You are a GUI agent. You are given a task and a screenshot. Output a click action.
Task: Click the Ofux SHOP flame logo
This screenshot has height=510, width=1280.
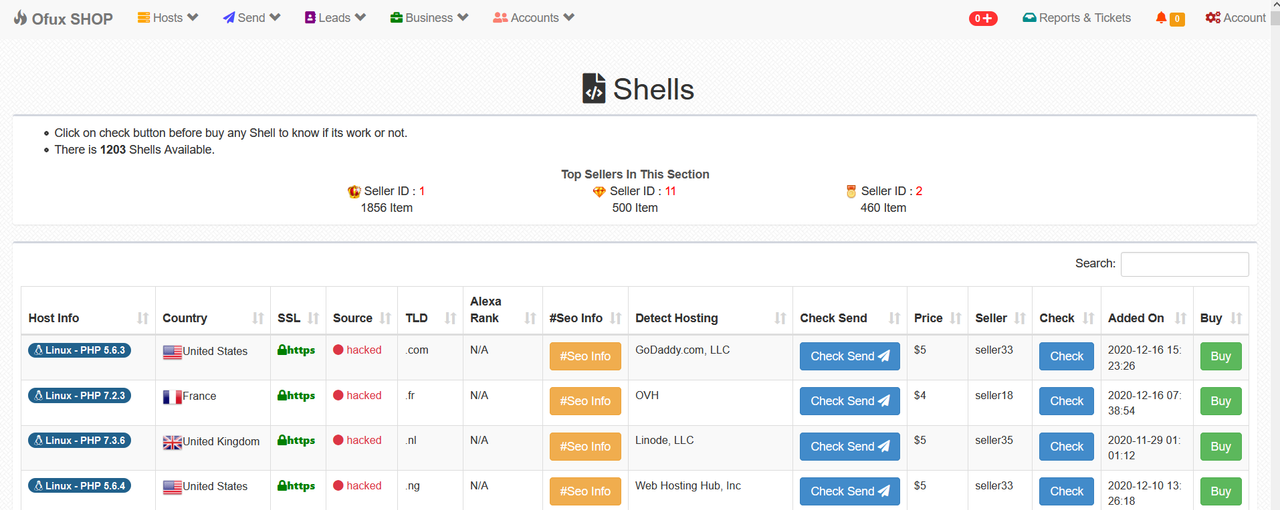point(21,18)
